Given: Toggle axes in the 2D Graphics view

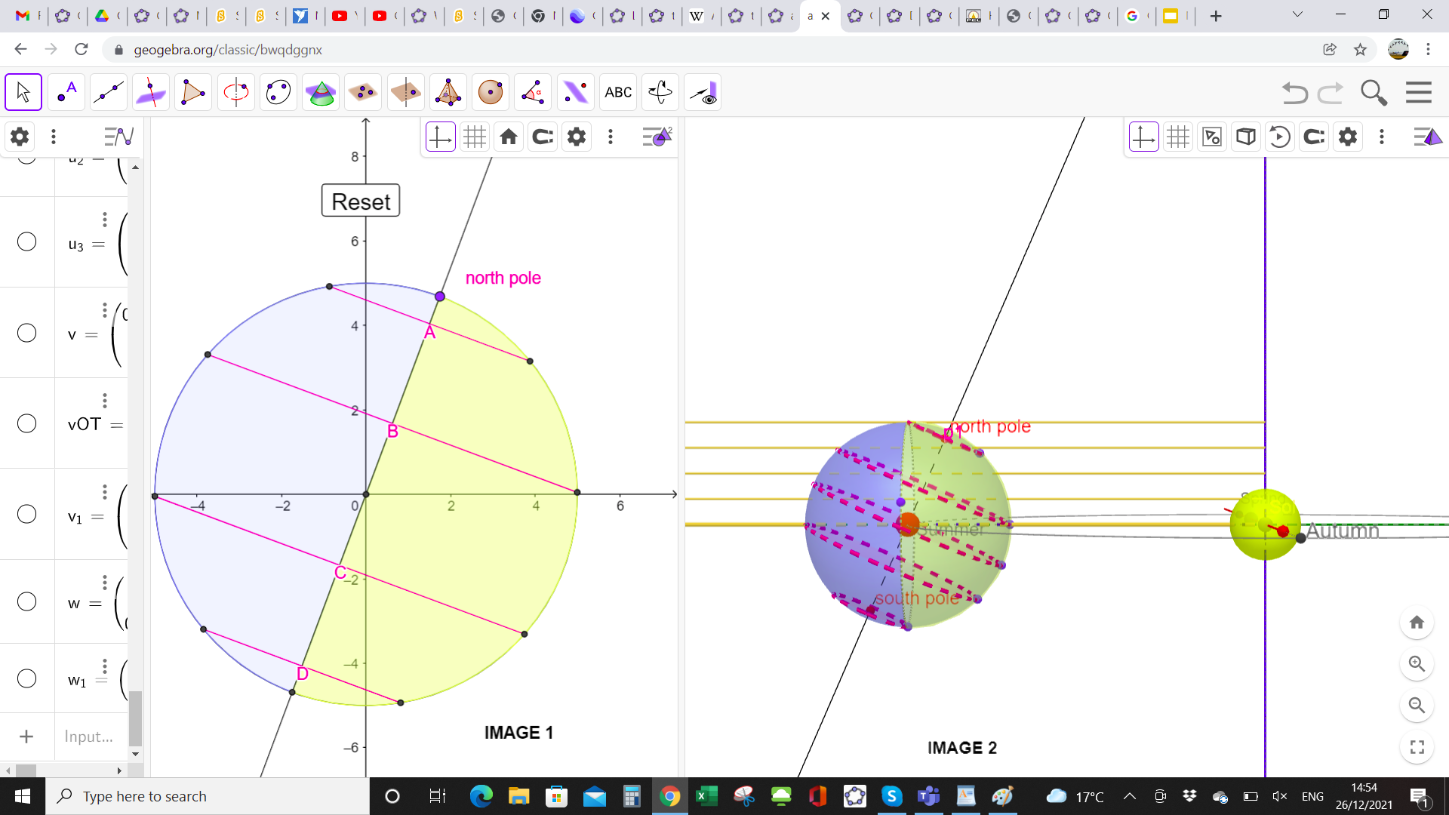Looking at the screenshot, I should 440,137.
